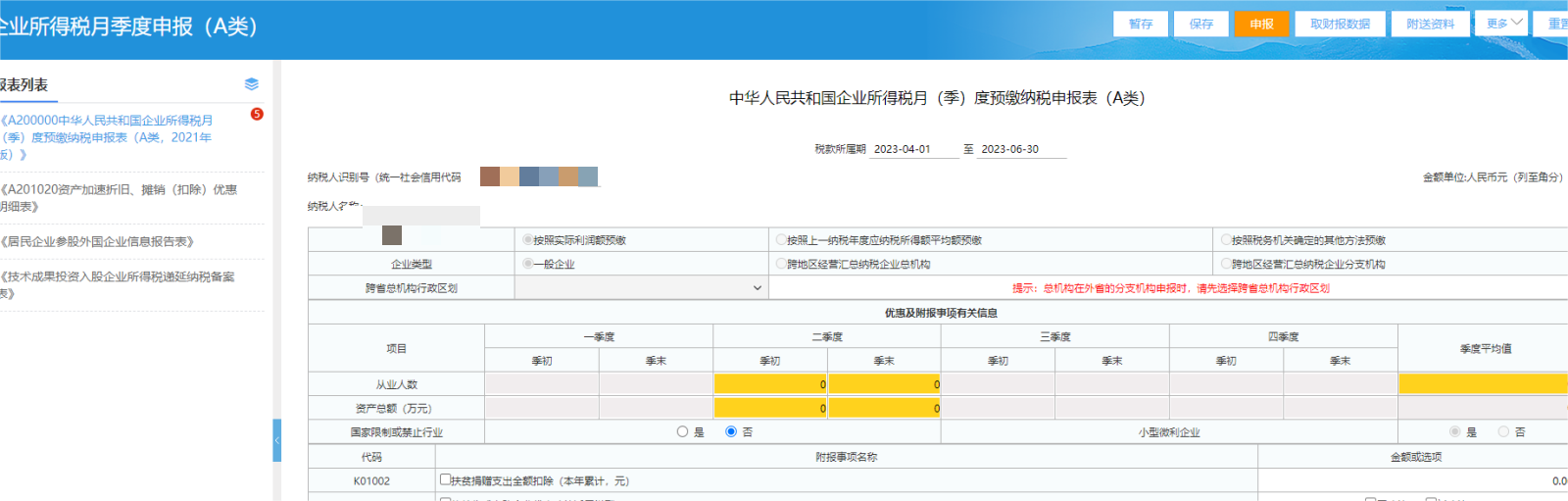Click second-quarter 季初 从业人数 yellow field
The height and width of the screenshot is (501, 1568).
click(770, 384)
